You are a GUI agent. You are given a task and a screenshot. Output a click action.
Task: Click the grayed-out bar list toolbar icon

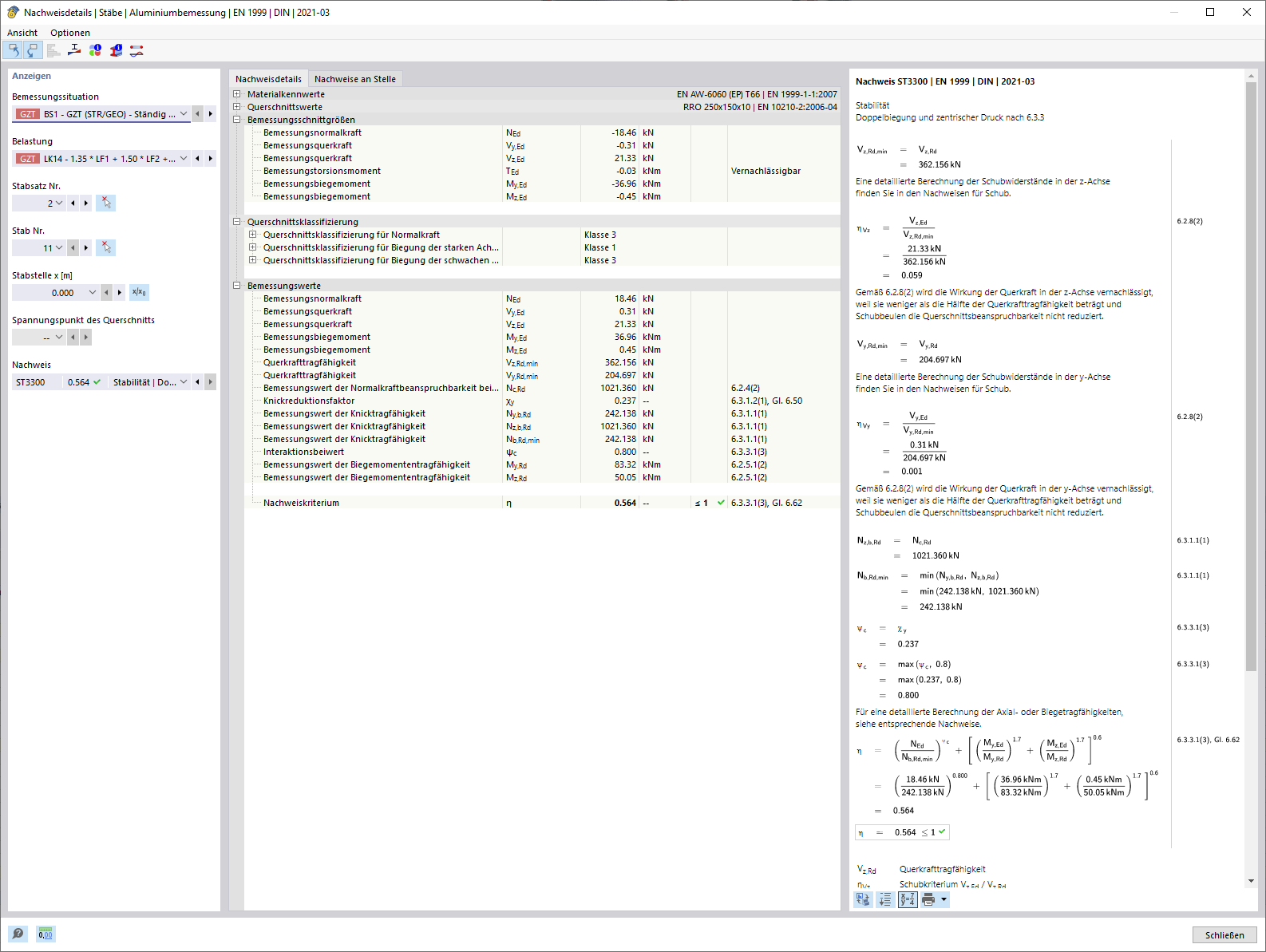pyautogui.click(x=53, y=50)
